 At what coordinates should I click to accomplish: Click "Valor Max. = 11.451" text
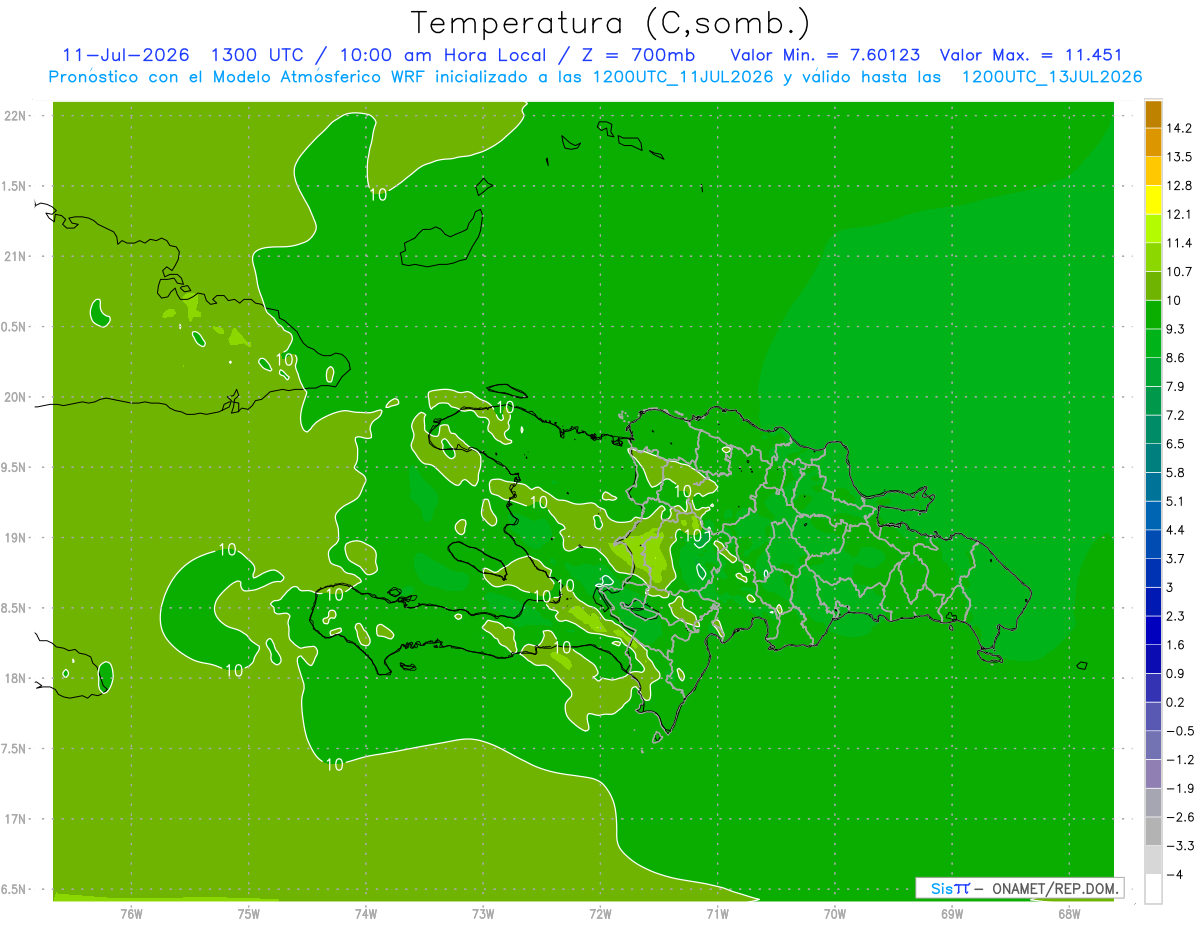click(1031, 55)
